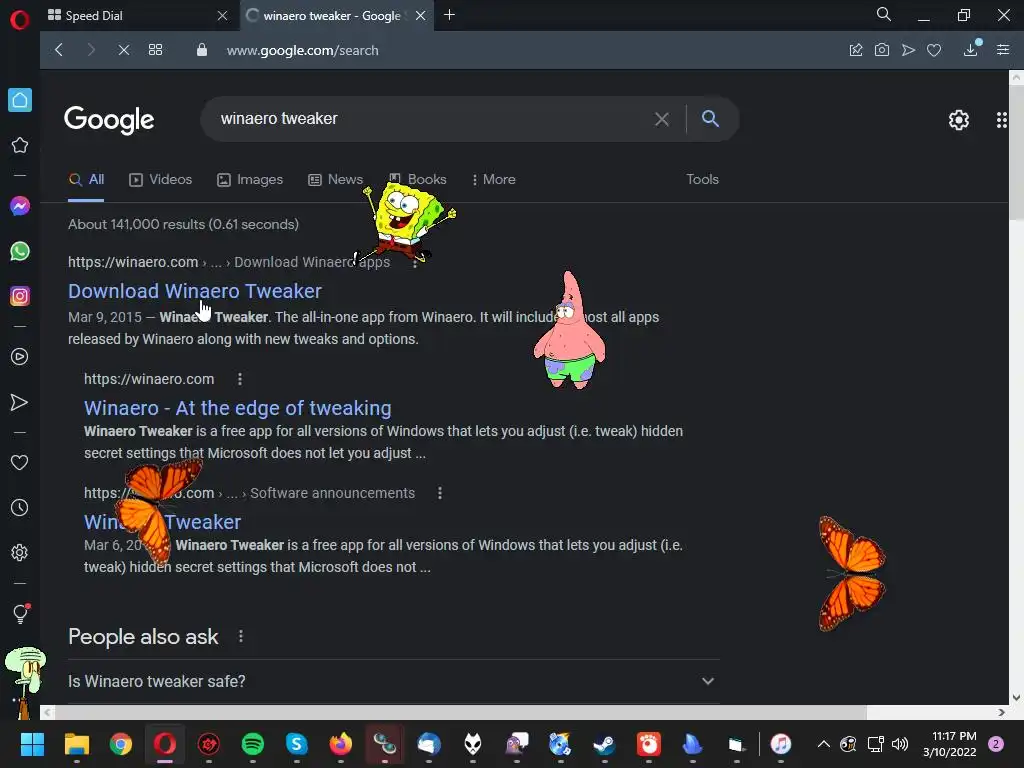Open the Windows Start menu

coord(32,744)
